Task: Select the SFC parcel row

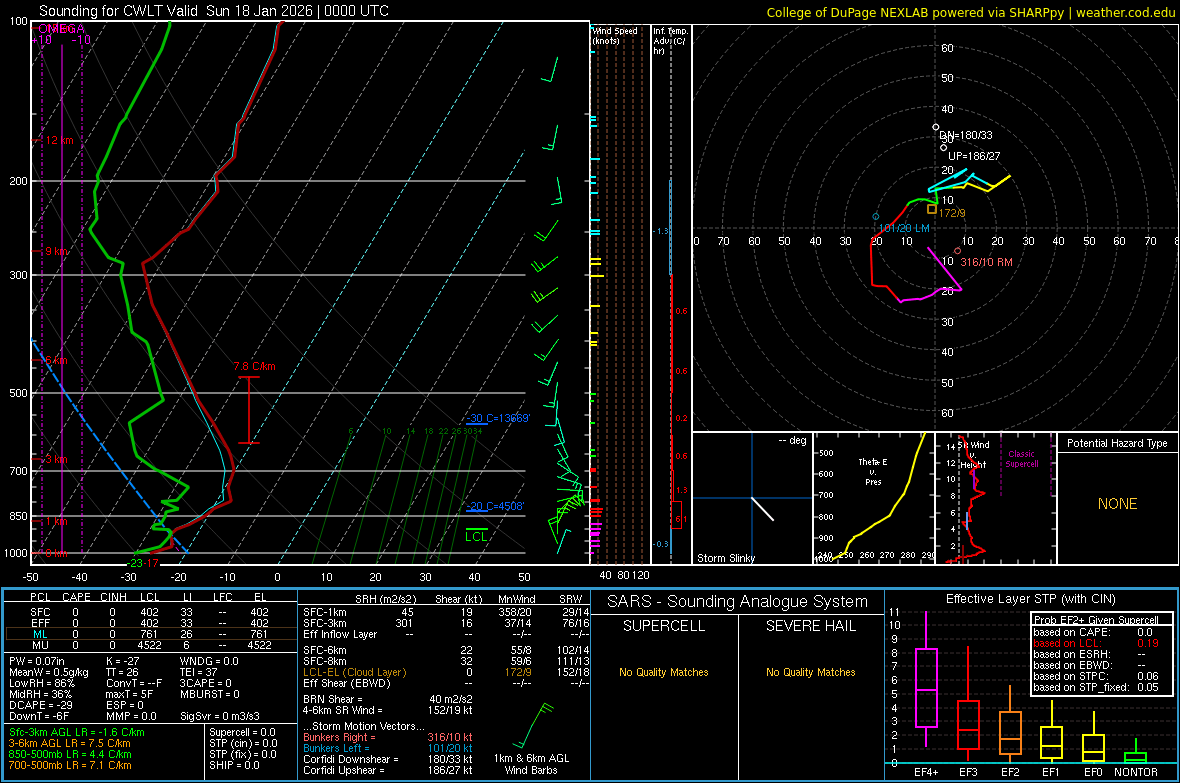Action: pyautogui.click(x=151, y=612)
